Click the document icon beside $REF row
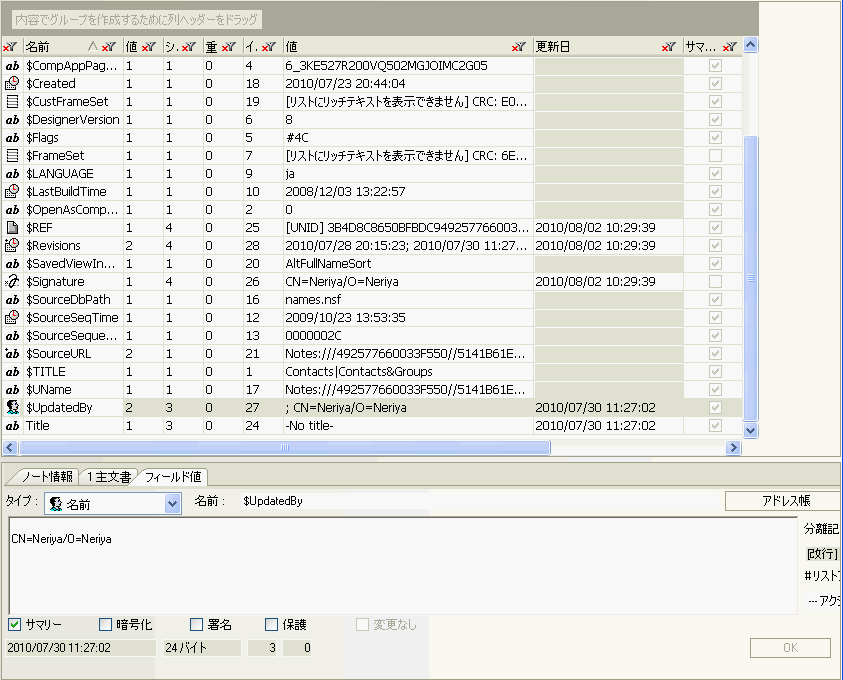 point(10,227)
